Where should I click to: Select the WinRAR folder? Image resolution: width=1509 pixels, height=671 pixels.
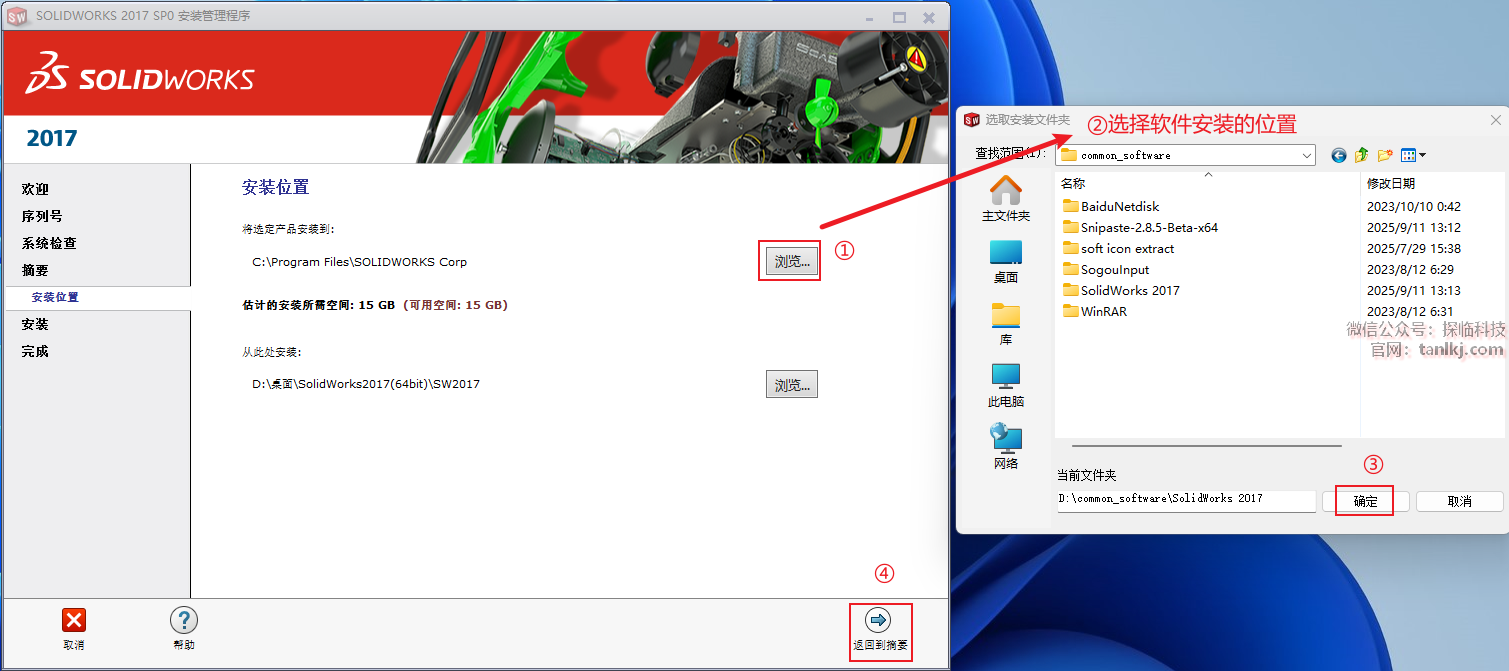[1095, 311]
